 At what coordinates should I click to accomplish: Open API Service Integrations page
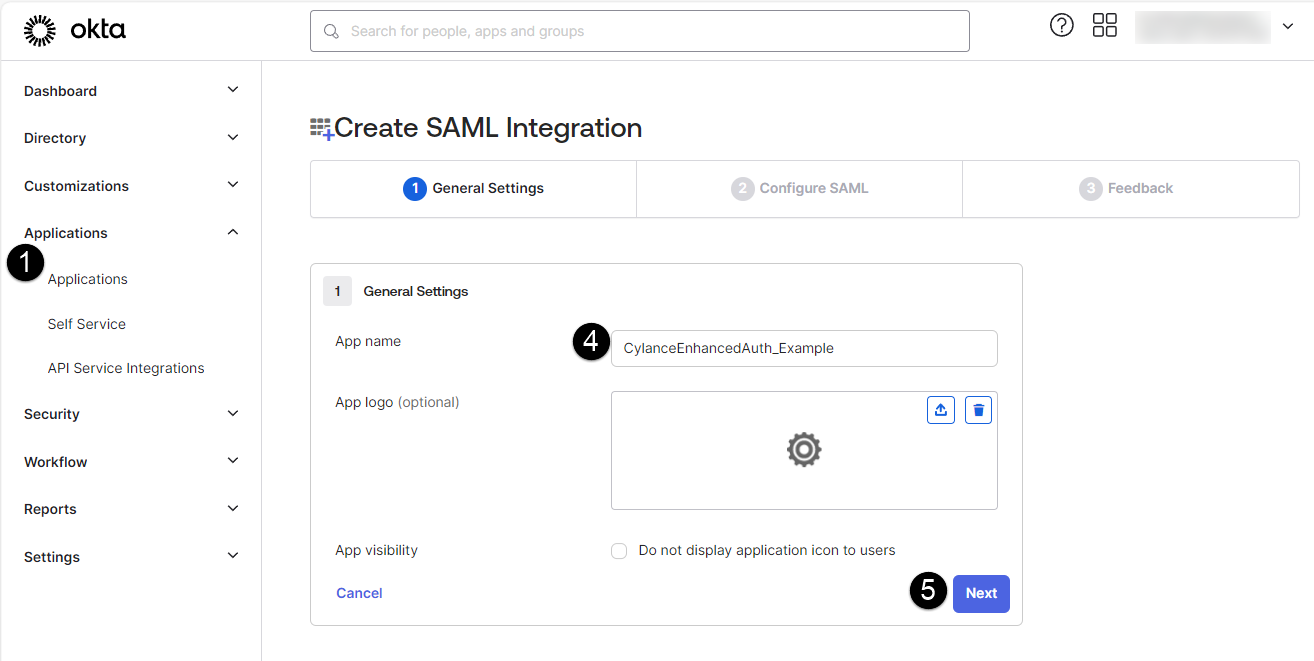126,368
